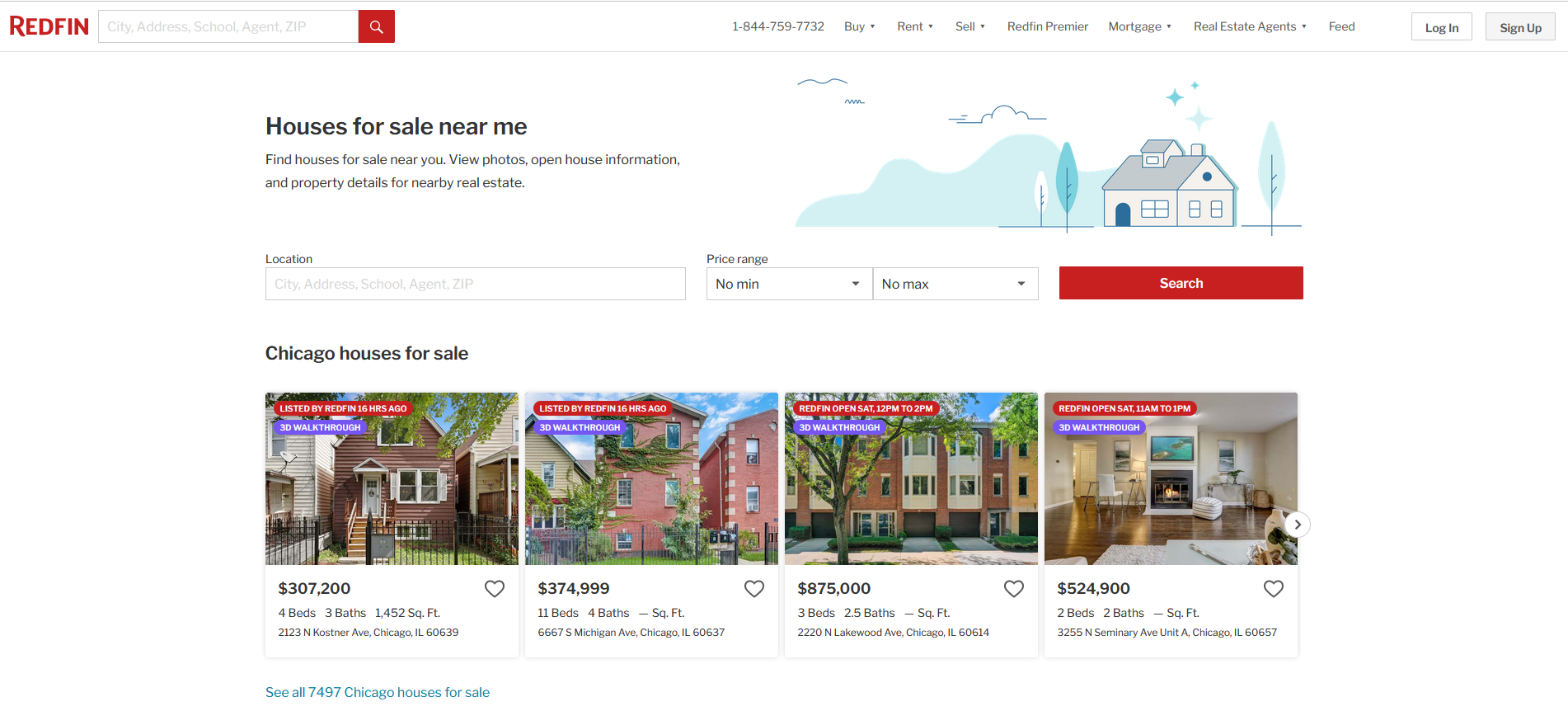
Task: Click 3D Walkthrough badge on $307,200 listing
Action: click(320, 427)
